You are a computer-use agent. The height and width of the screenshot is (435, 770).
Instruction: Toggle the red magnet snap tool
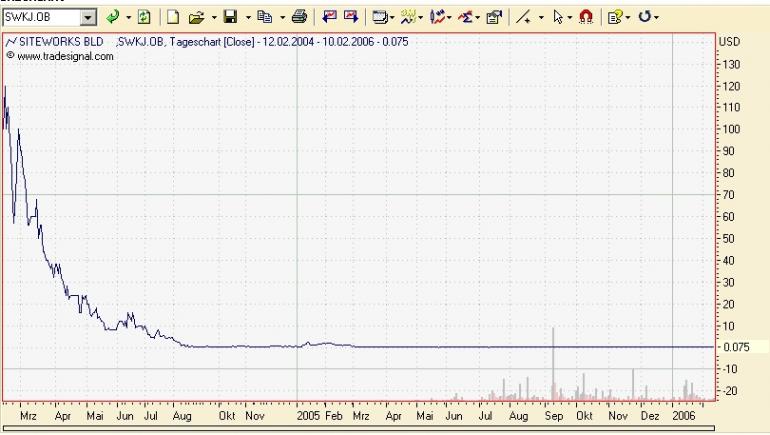coord(586,17)
